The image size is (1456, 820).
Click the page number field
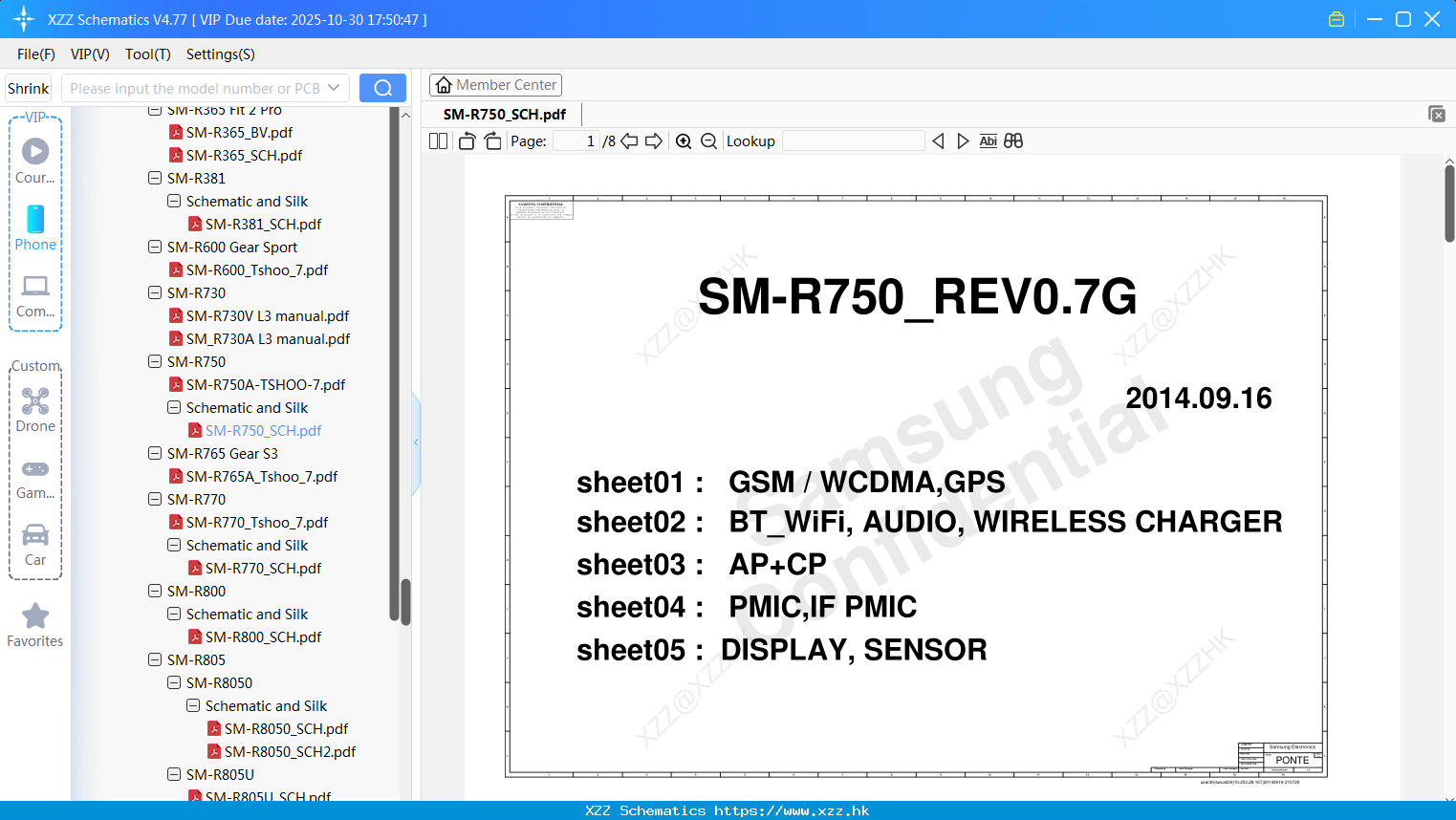[x=576, y=141]
